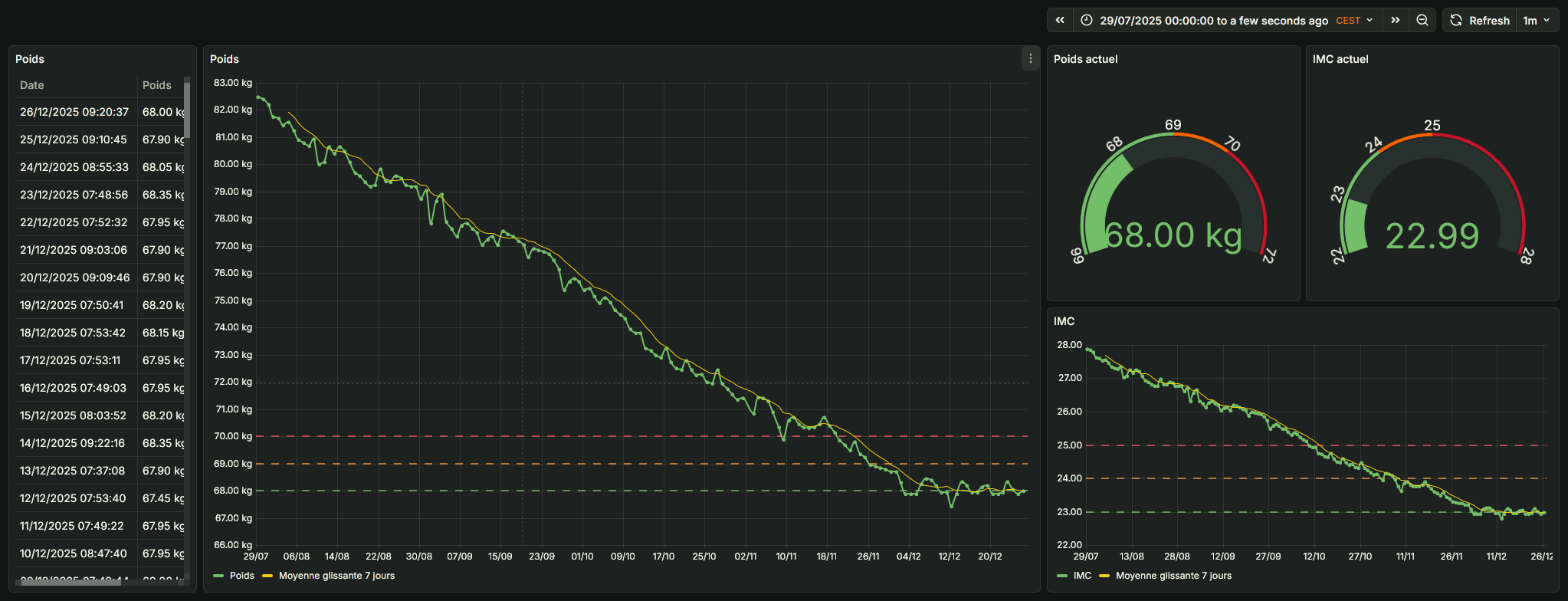This screenshot has width=1568, height=601.
Task: Toggle the IMC series label in the legend
Action: [1082, 576]
